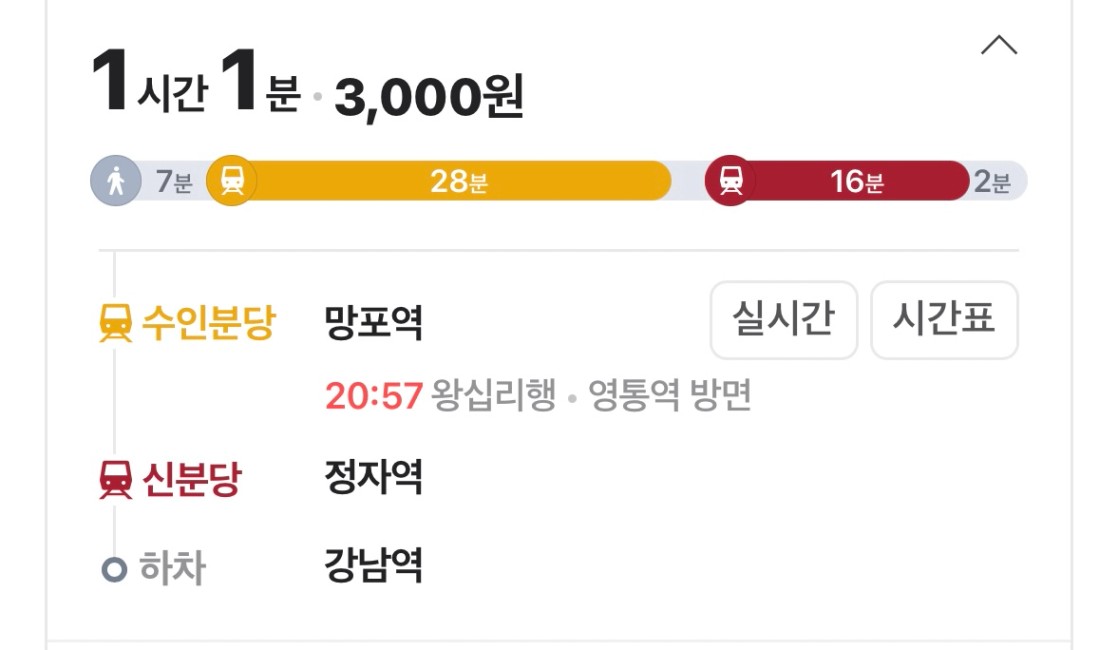Select 망포역 boarding station
This screenshot has width=1118, height=650.
click(x=374, y=323)
